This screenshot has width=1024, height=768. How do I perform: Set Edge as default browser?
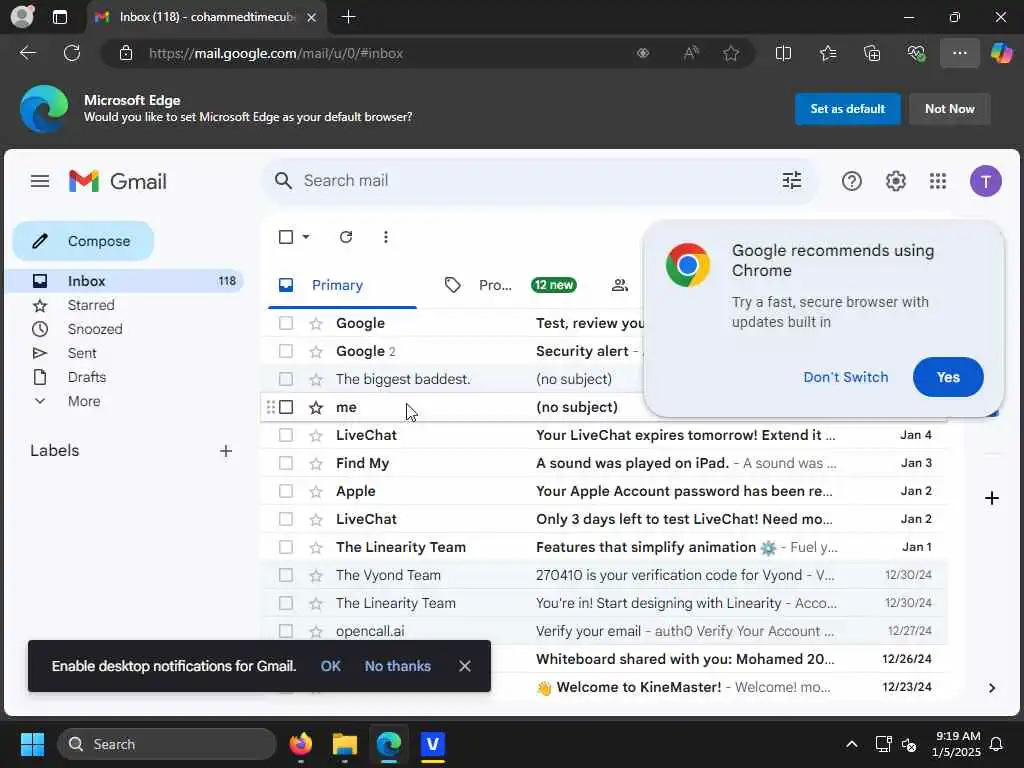[x=847, y=109]
